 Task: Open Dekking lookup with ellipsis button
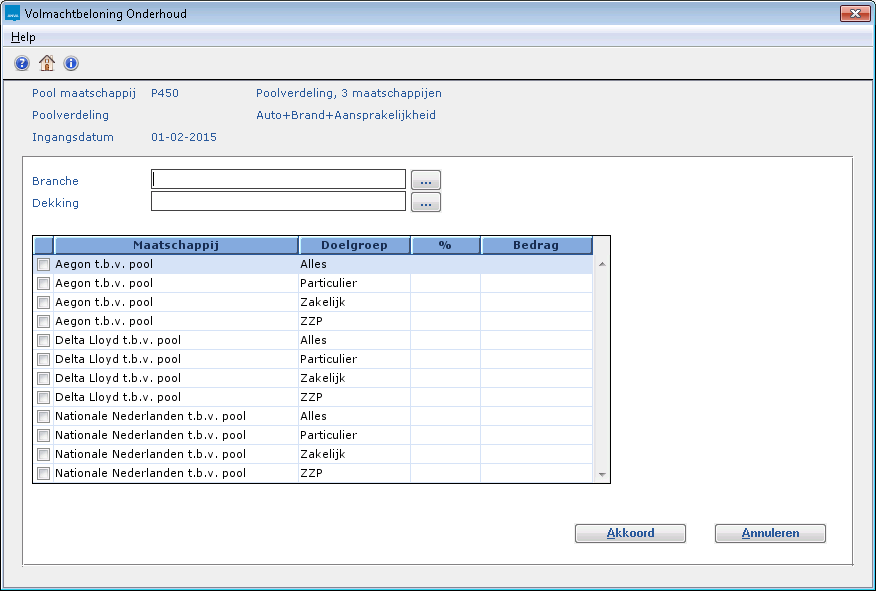(x=425, y=203)
